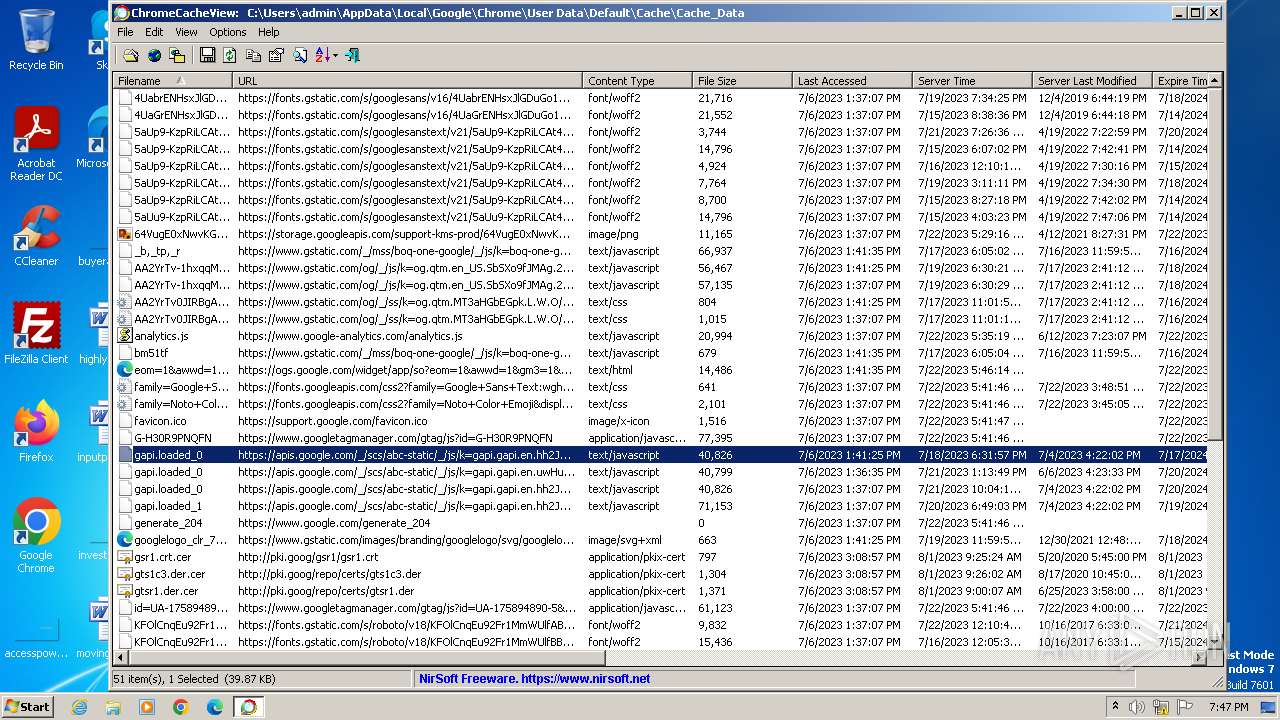Screen dimensions: 1280x720
Task: Open the File menu
Action: [x=125, y=32]
